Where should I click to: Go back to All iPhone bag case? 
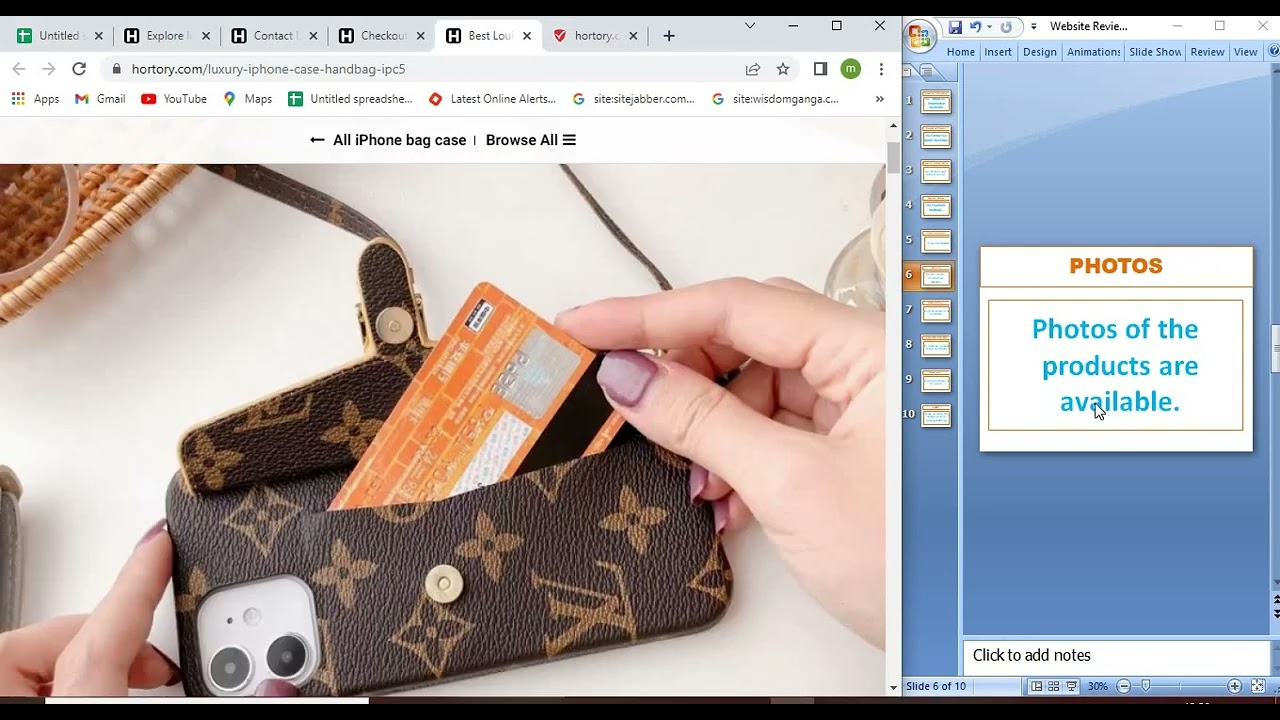[x=388, y=140]
